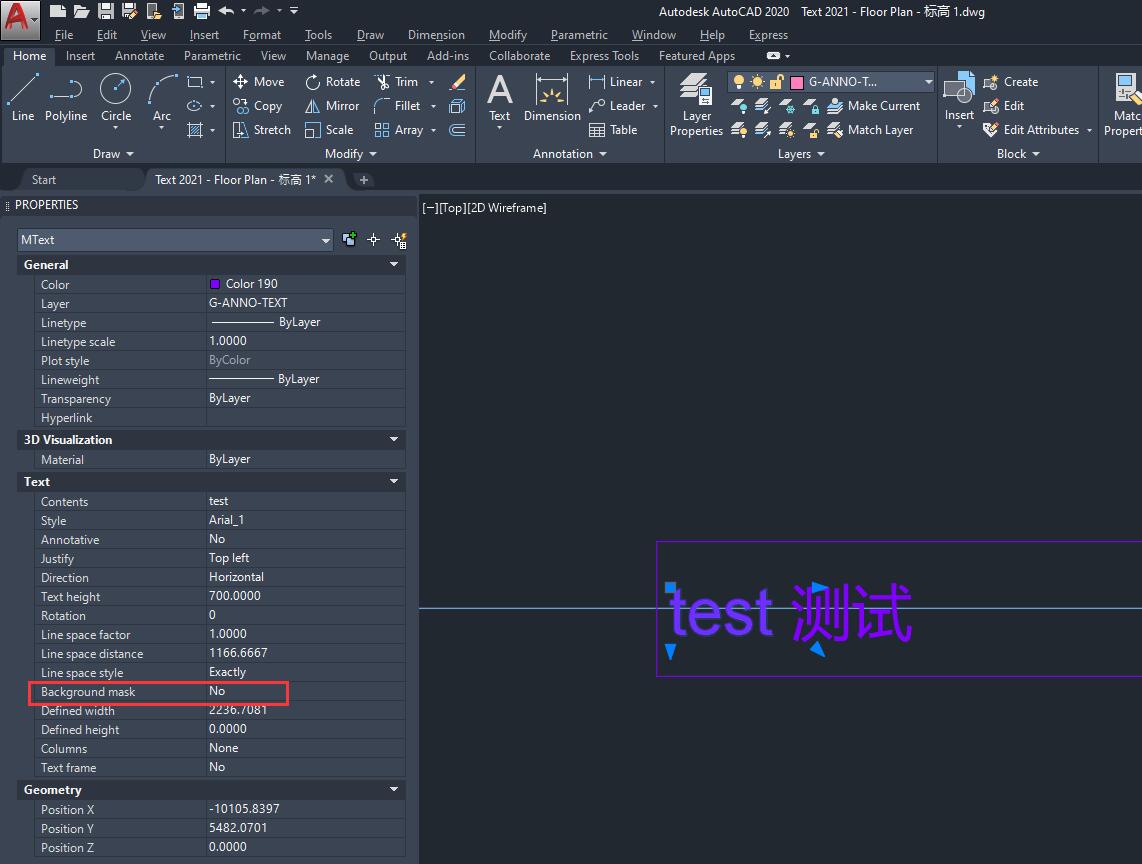1142x864 pixels.
Task: Expand the Modify panel dropdown
Action: pyautogui.click(x=371, y=153)
